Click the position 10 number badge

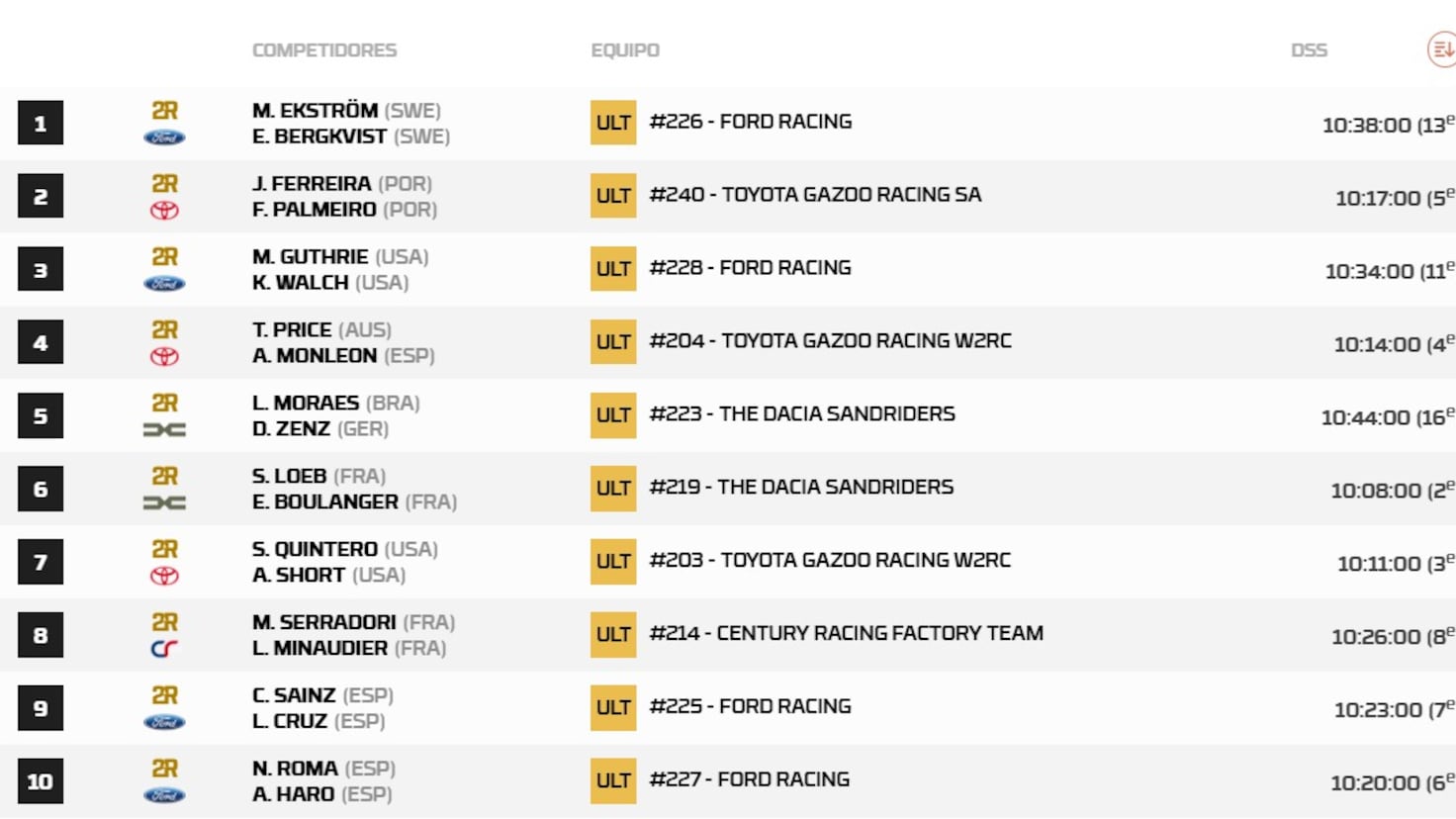tap(41, 781)
